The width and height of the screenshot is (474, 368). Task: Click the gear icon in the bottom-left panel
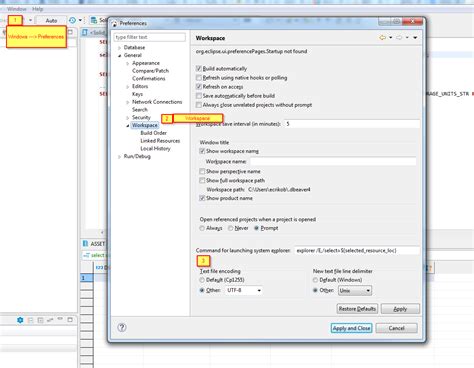click(20, 320)
